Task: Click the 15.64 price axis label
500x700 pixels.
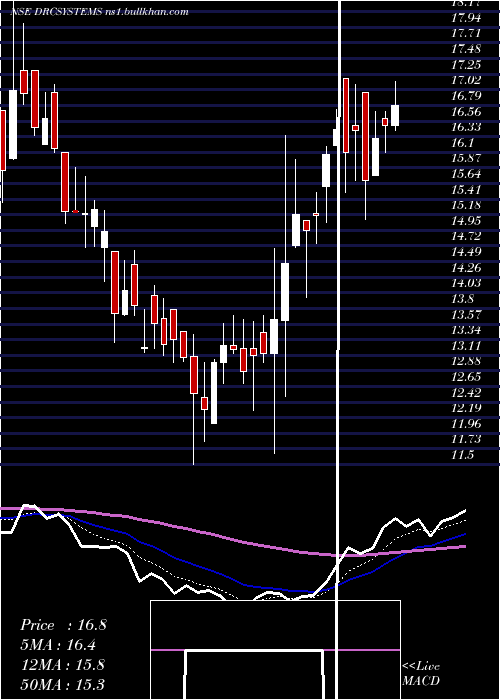Action: point(466,175)
